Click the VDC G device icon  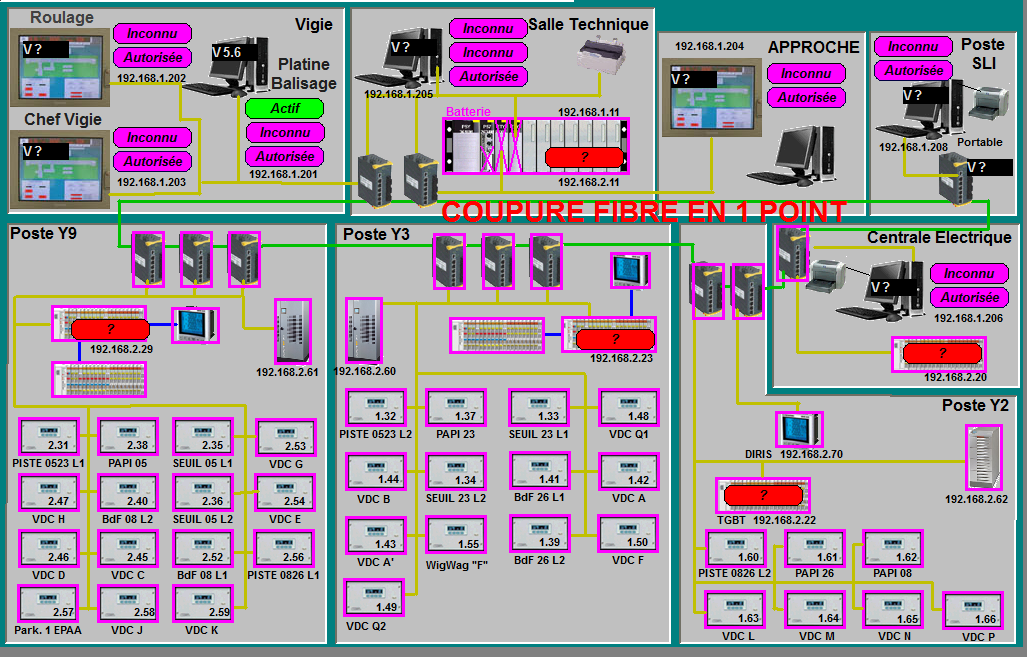pos(286,437)
